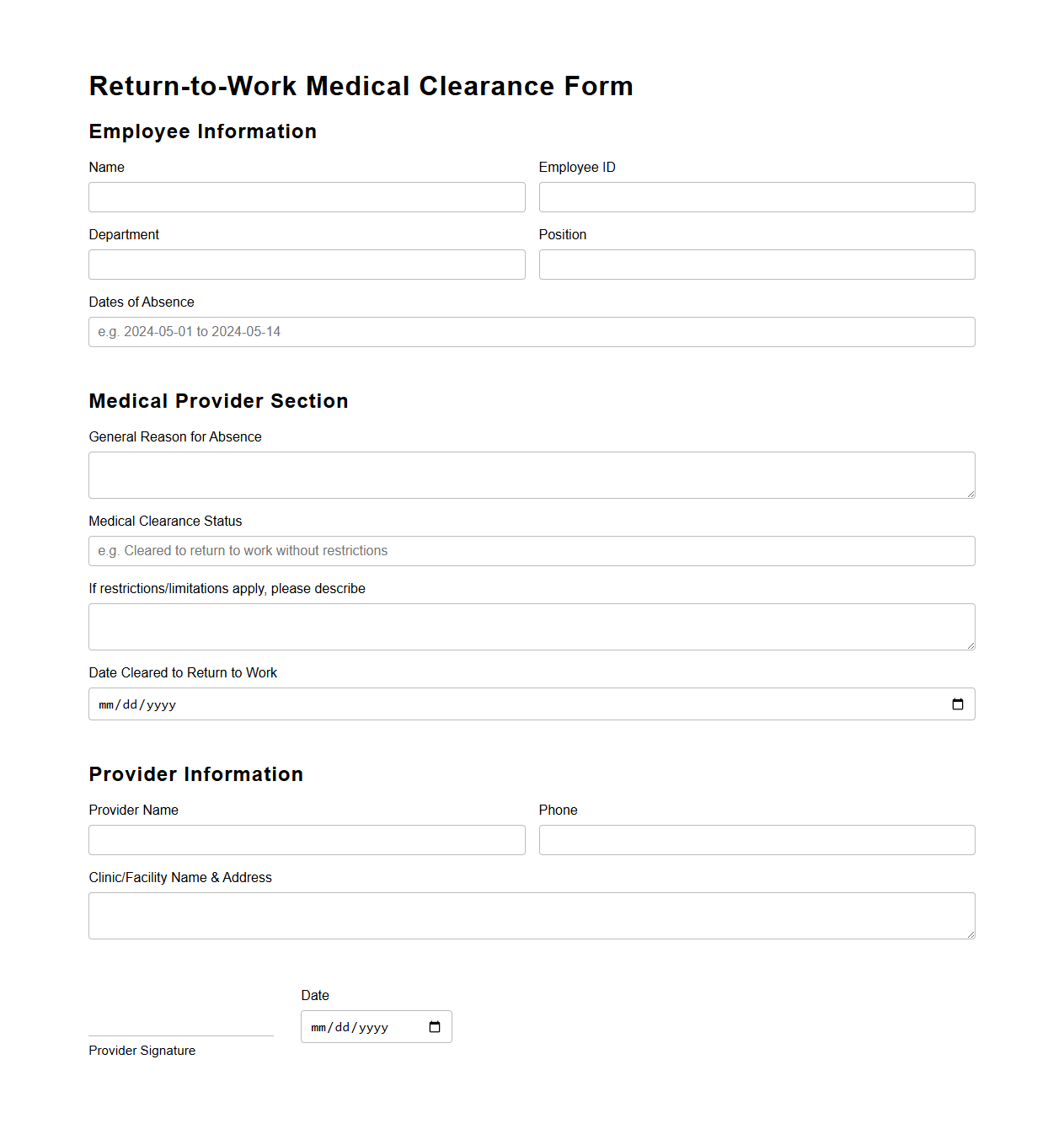Screen dimensions: 1064x1129
Task: Click the restrictions/limitations description textarea
Action: (532, 626)
